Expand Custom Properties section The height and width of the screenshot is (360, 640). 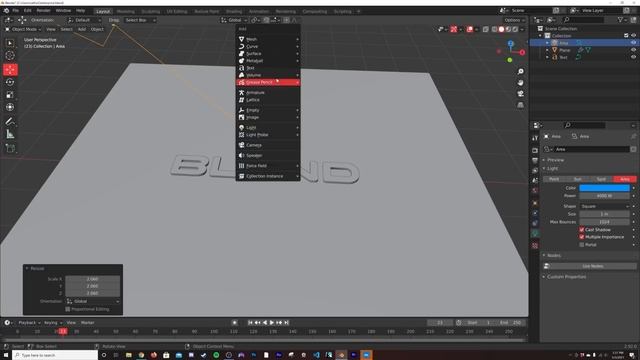566,277
